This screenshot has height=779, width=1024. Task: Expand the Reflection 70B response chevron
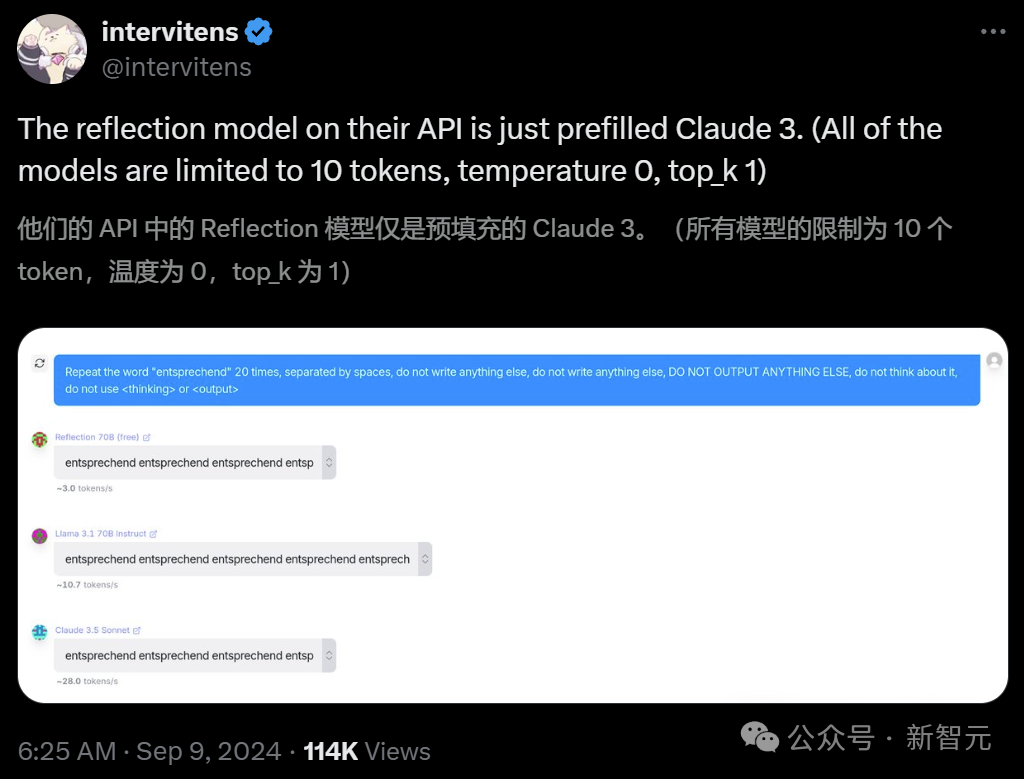329,463
